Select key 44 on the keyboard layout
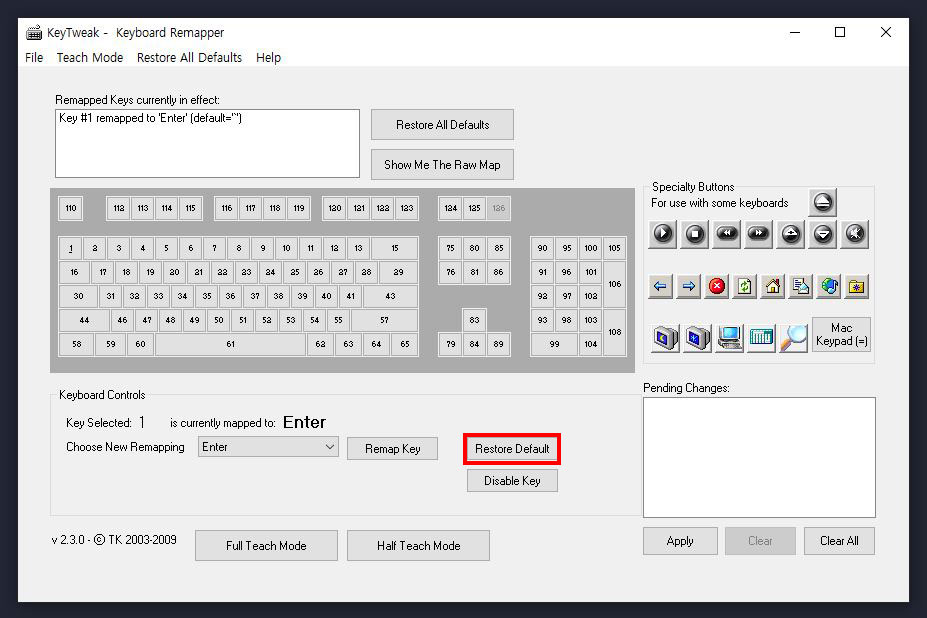The height and width of the screenshot is (618, 927). click(84, 320)
